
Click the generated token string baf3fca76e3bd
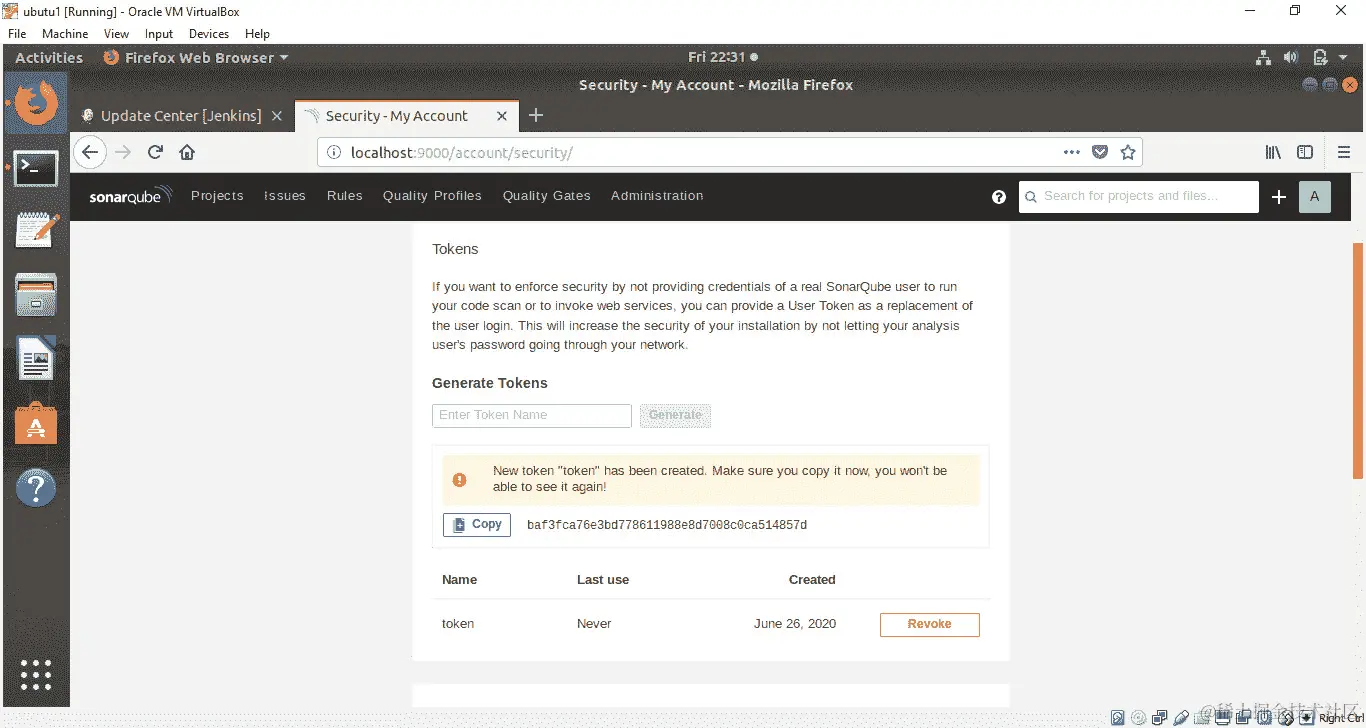(x=667, y=525)
